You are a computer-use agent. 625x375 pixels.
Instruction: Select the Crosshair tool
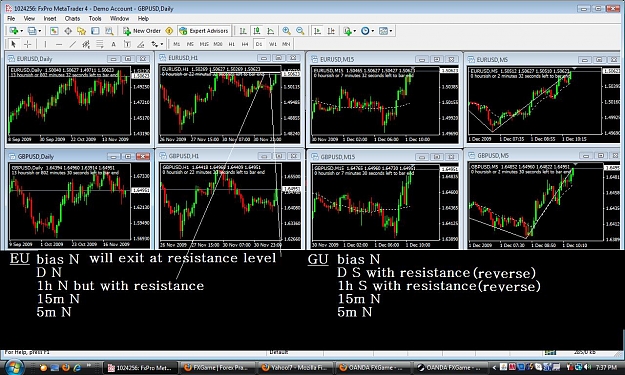pyautogui.click(x=27, y=44)
